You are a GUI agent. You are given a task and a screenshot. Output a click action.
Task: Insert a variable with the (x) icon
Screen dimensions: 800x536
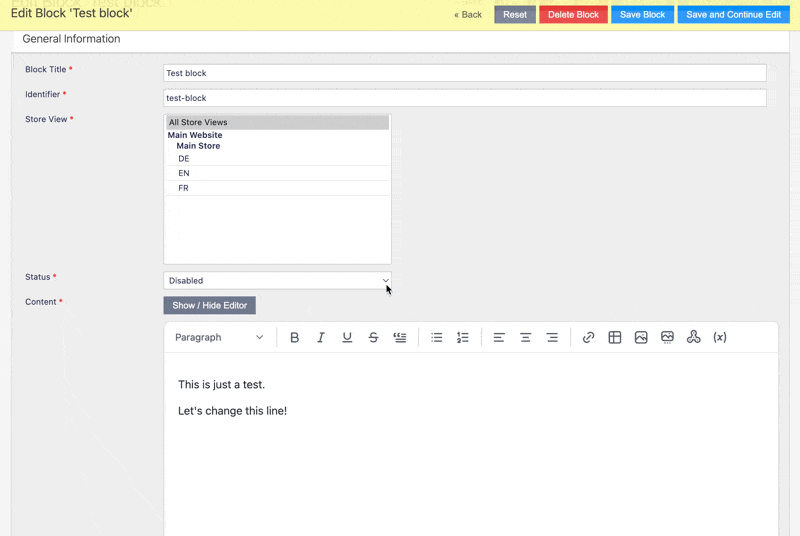click(720, 338)
